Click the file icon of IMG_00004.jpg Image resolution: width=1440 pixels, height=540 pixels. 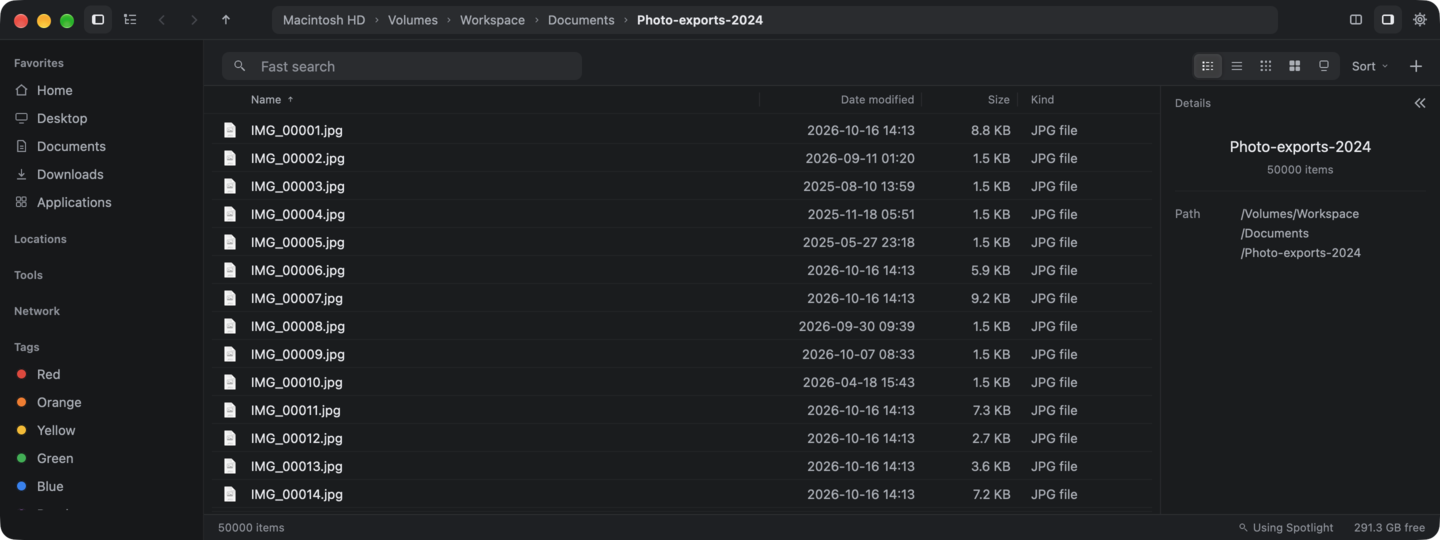tap(230, 214)
